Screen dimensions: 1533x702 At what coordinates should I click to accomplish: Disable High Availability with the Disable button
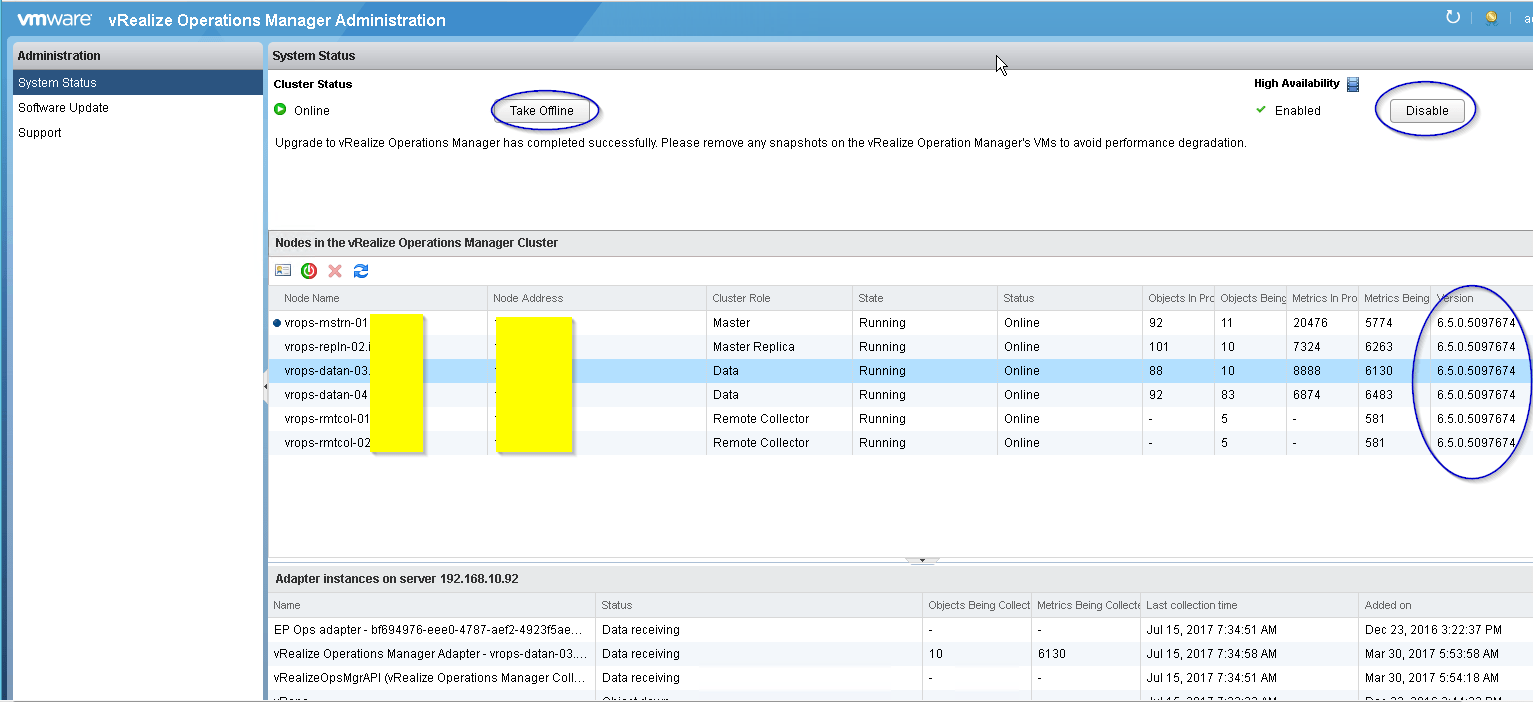click(x=1426, y=111)
